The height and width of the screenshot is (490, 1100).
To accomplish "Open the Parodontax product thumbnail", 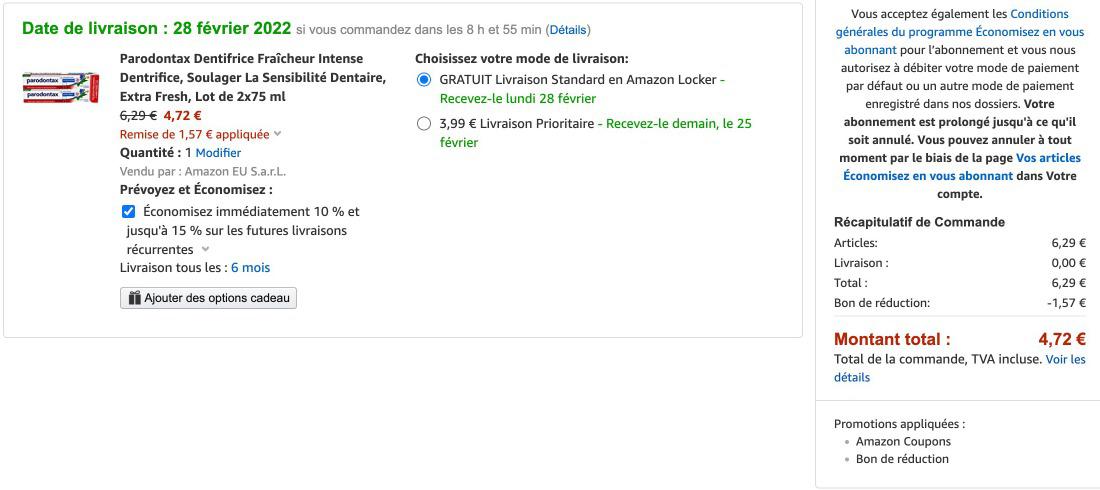I will [61, 88].
